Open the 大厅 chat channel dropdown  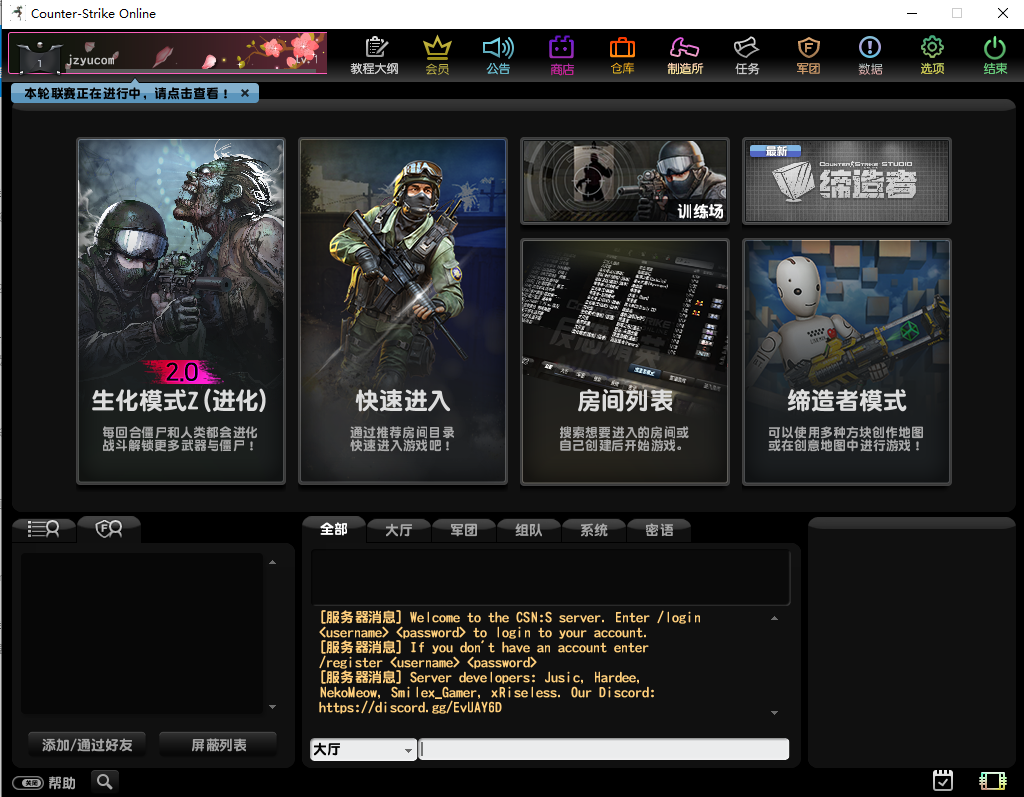pos(362,749)
